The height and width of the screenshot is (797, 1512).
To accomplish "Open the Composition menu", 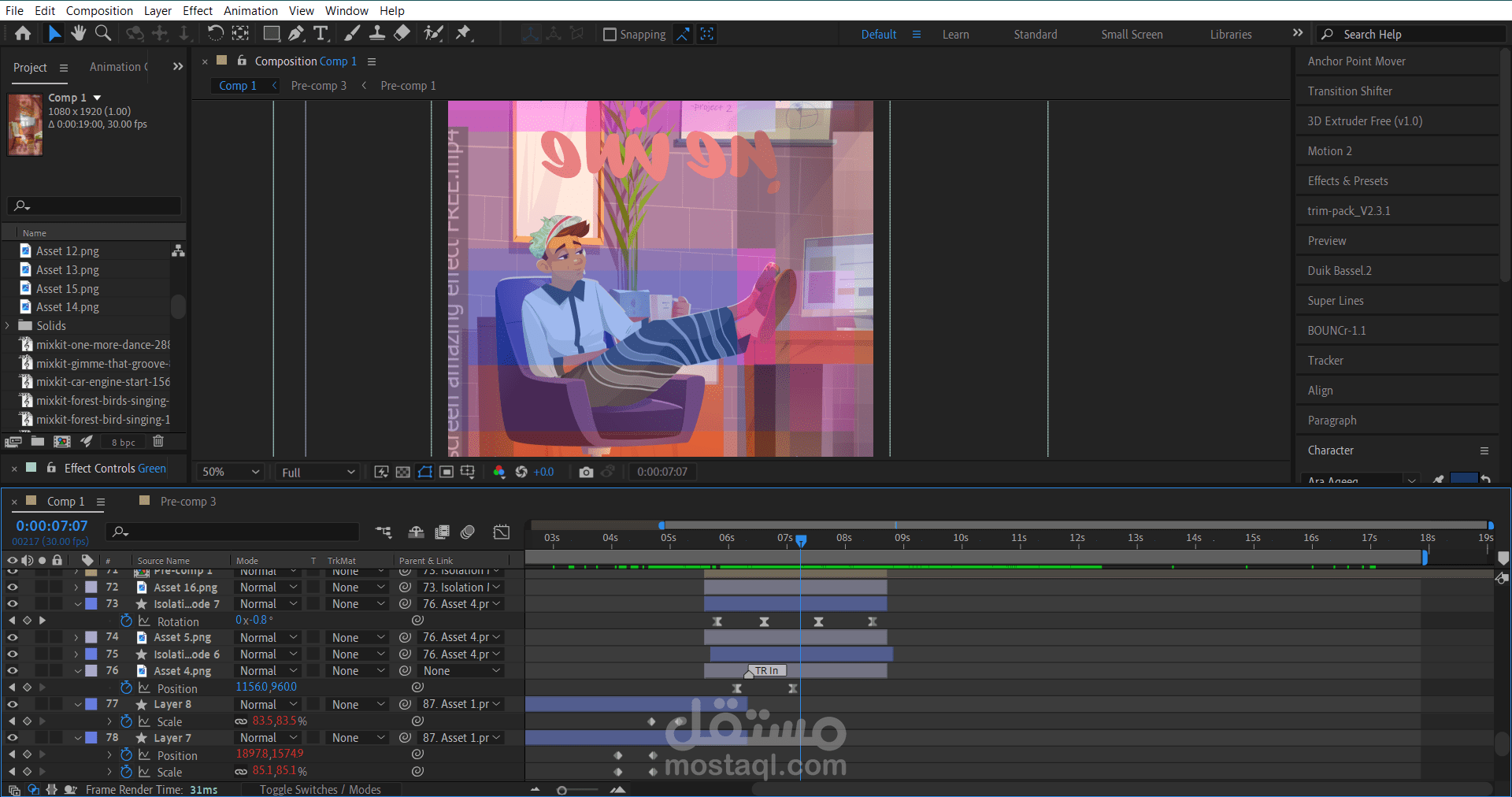I will coord(99,10).
